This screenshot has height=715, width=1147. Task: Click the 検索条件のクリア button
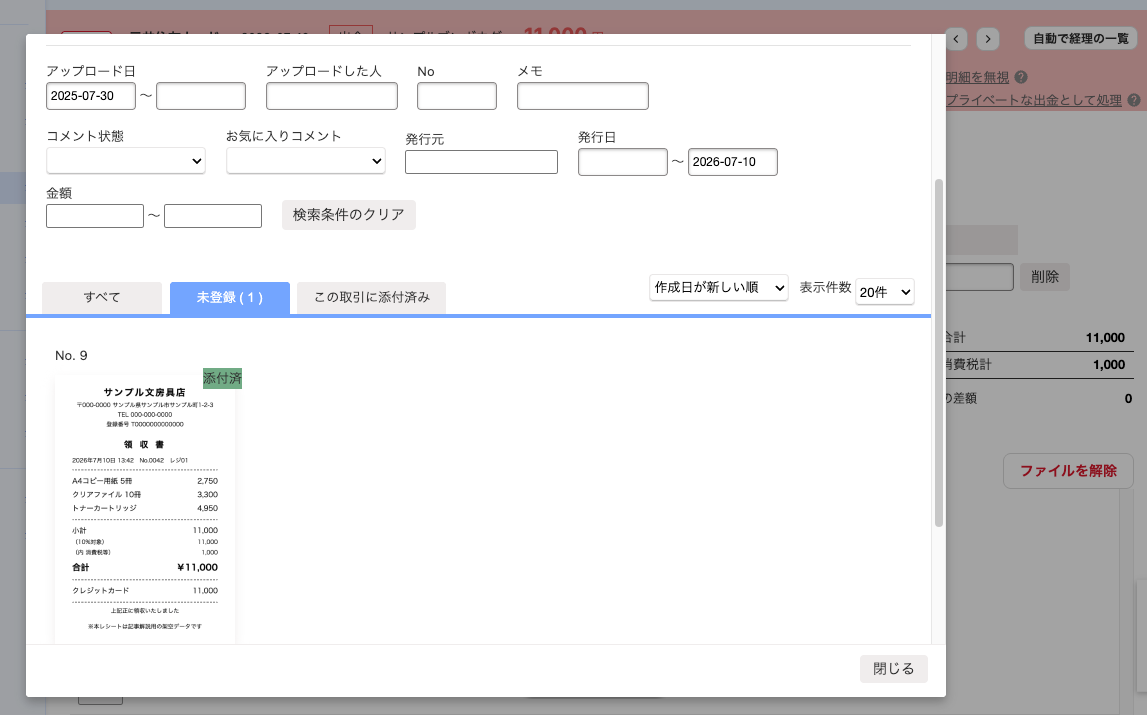(349, 214)
